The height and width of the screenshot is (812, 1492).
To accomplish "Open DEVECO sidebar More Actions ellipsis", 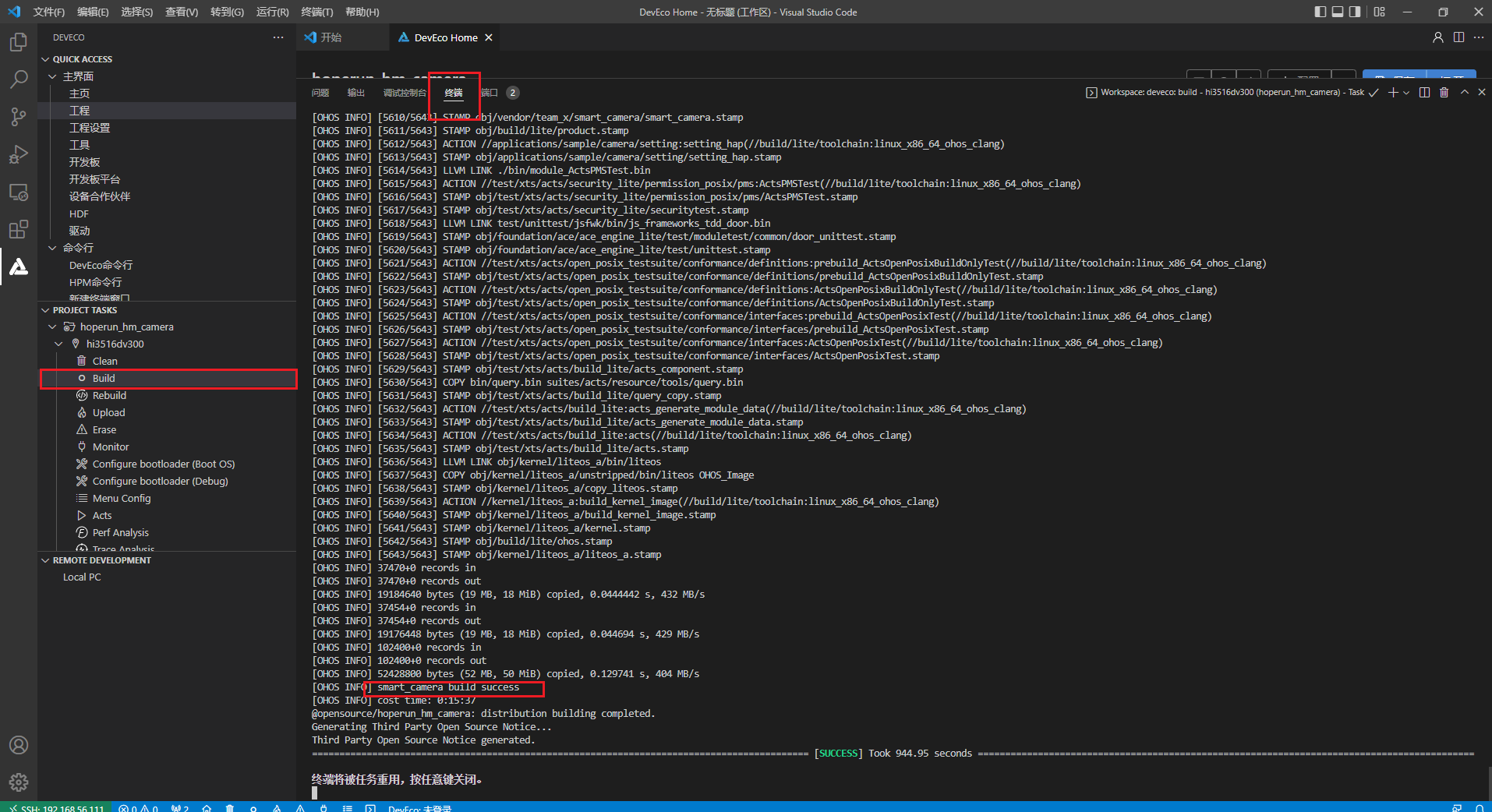I will pyautogui.click(x=278, y=37).
